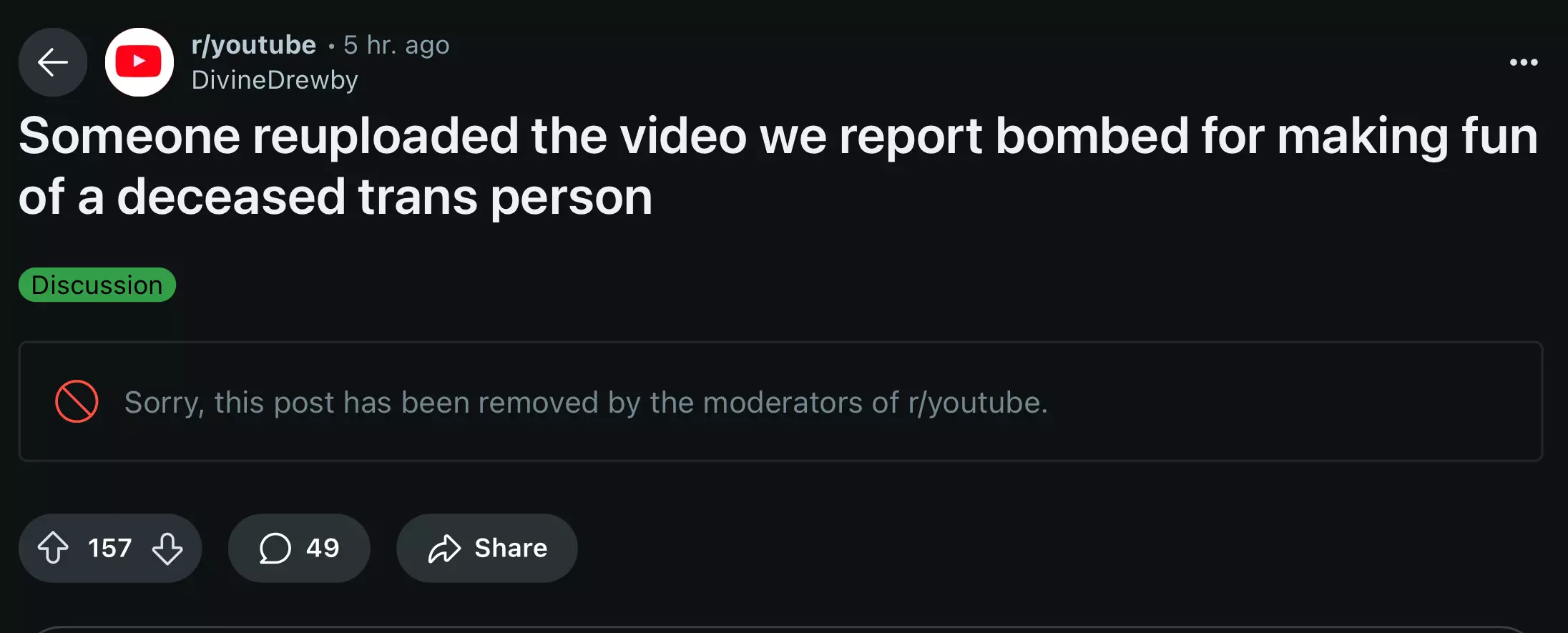Click the Share button label
Viewport: 1568px width, 633px height.
tap(511, 548)
